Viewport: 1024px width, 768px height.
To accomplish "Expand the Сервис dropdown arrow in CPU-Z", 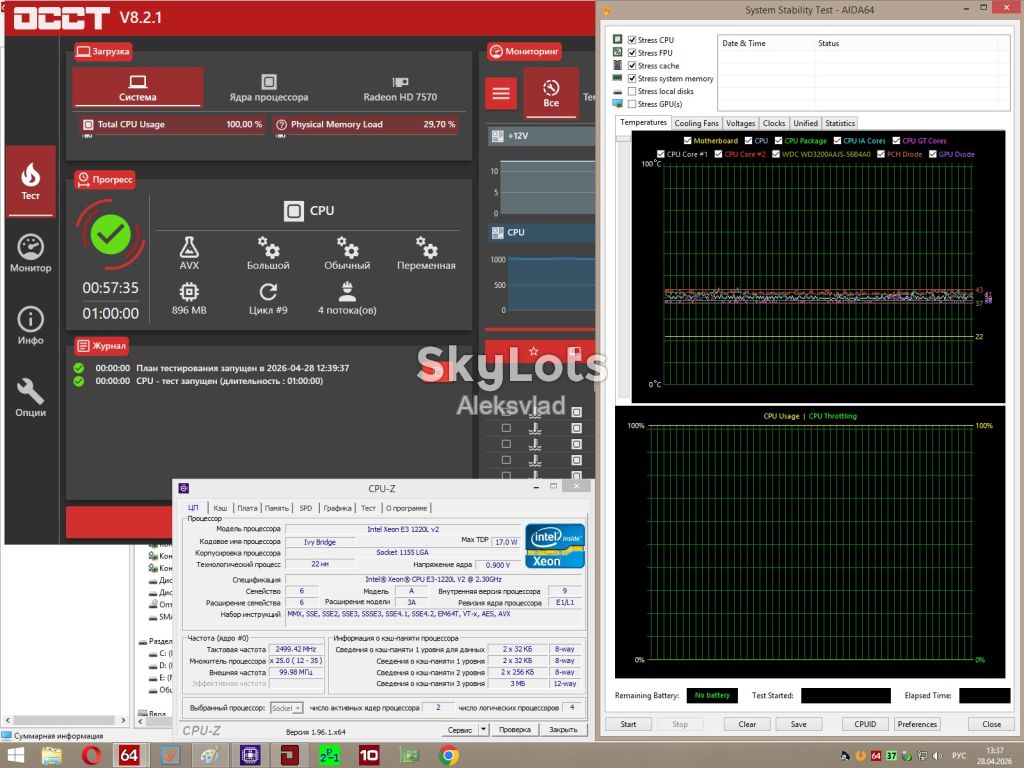I will [x=483, y=729].
